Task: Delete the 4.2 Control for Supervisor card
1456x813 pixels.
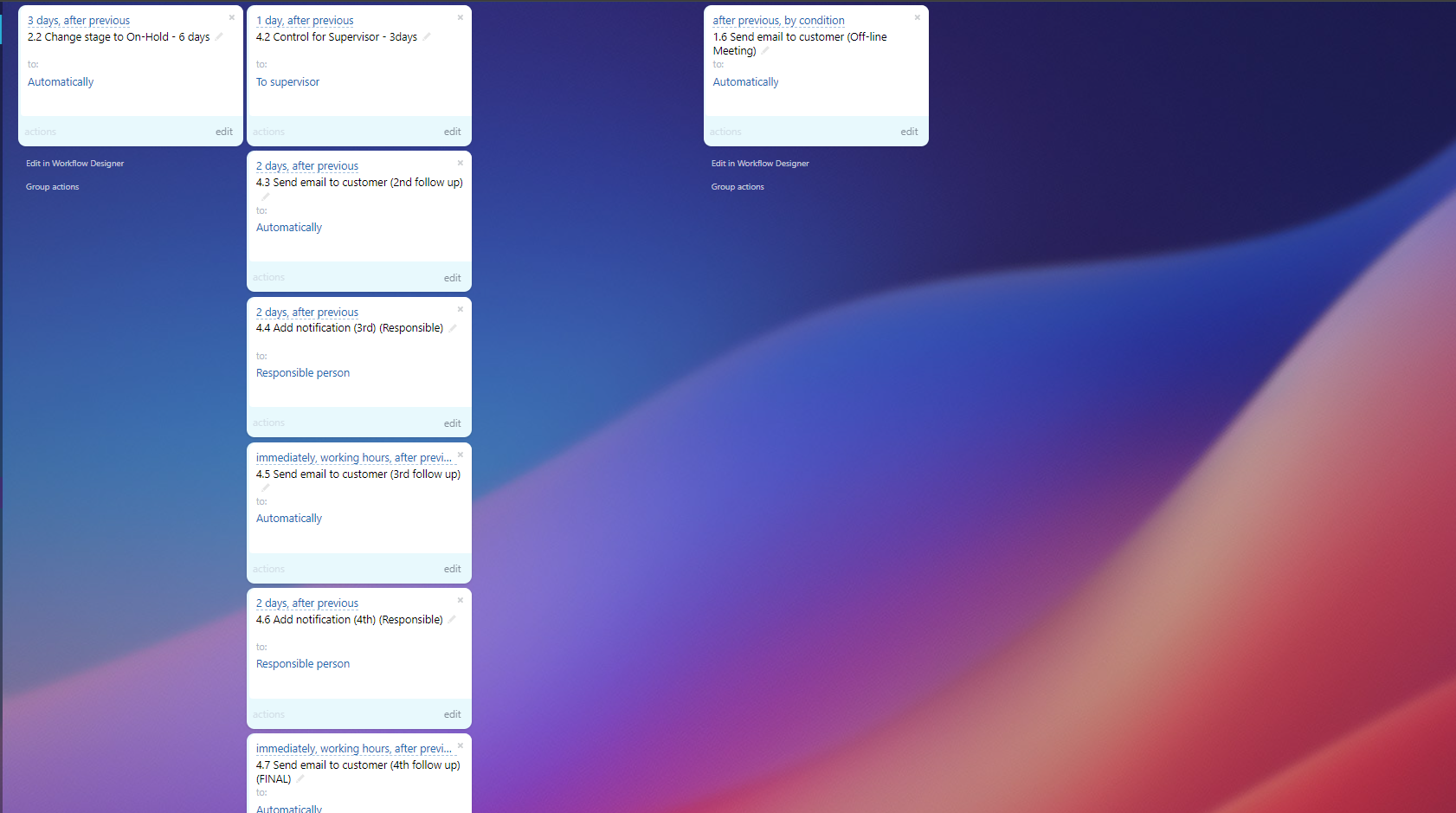Action: click(460, 17)
